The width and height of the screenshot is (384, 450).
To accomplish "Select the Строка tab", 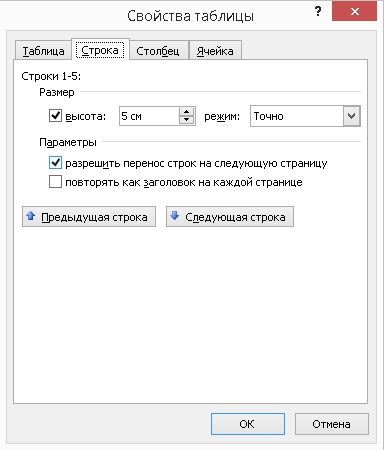I will click(x=100, y=50).
